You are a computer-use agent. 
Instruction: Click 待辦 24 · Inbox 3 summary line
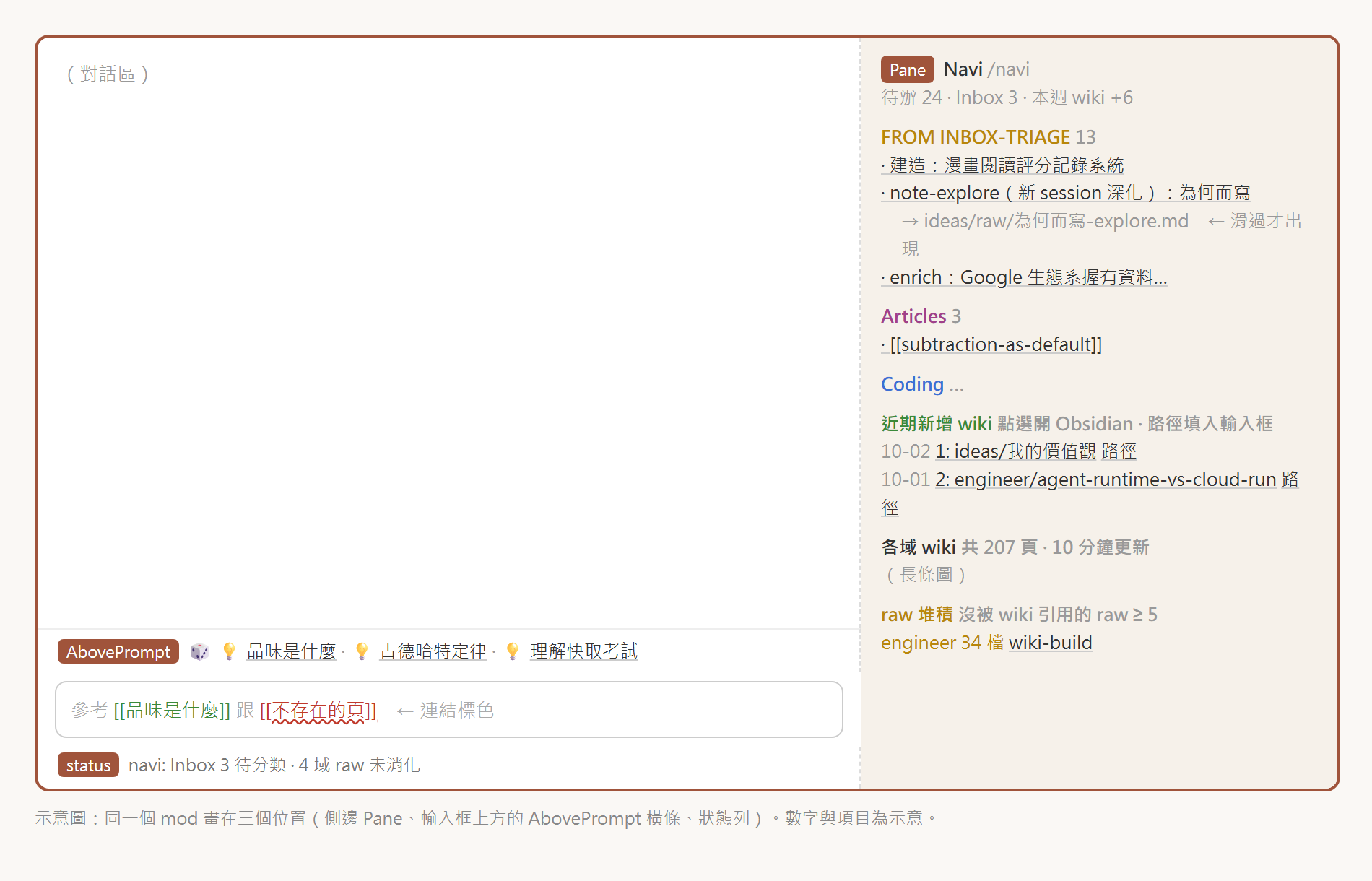[x=1007, y=97]
